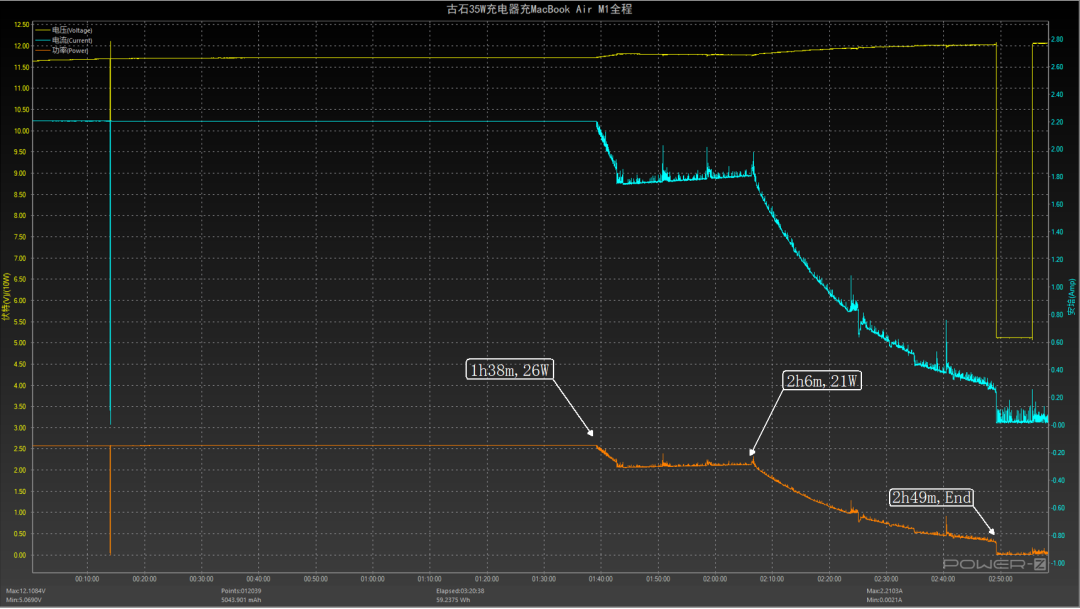Click the -1.00 right axis tick label

1057,563
